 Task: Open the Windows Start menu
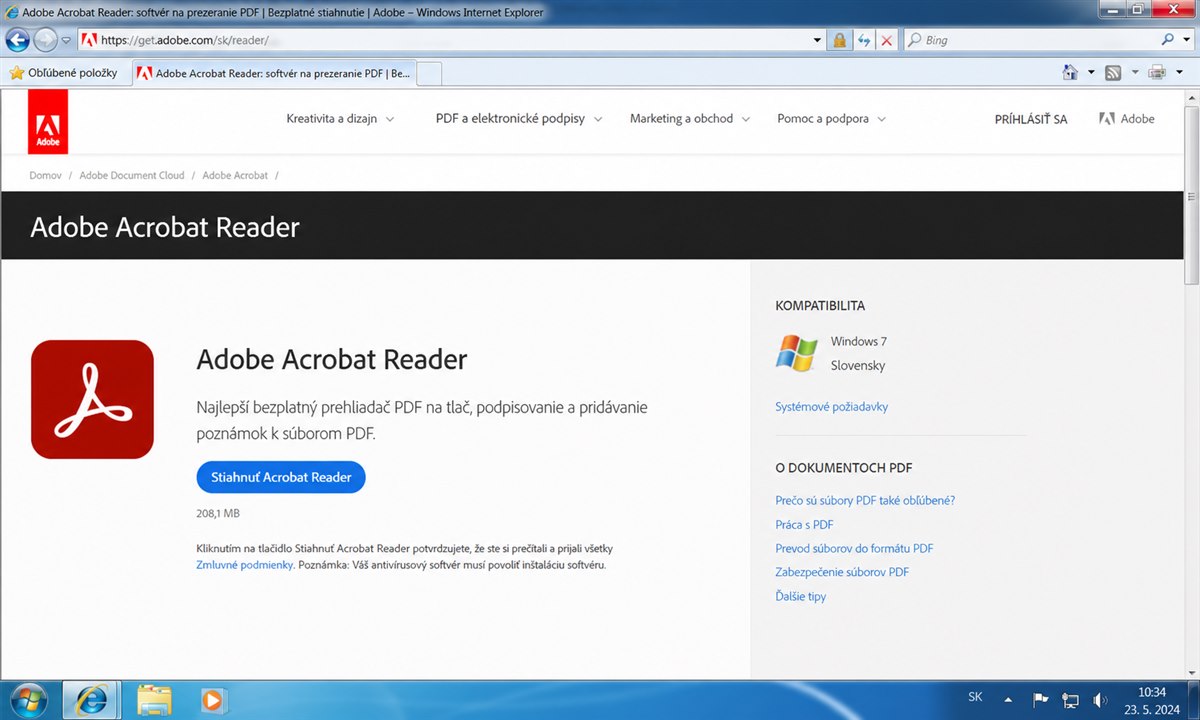tap(28, 699)
